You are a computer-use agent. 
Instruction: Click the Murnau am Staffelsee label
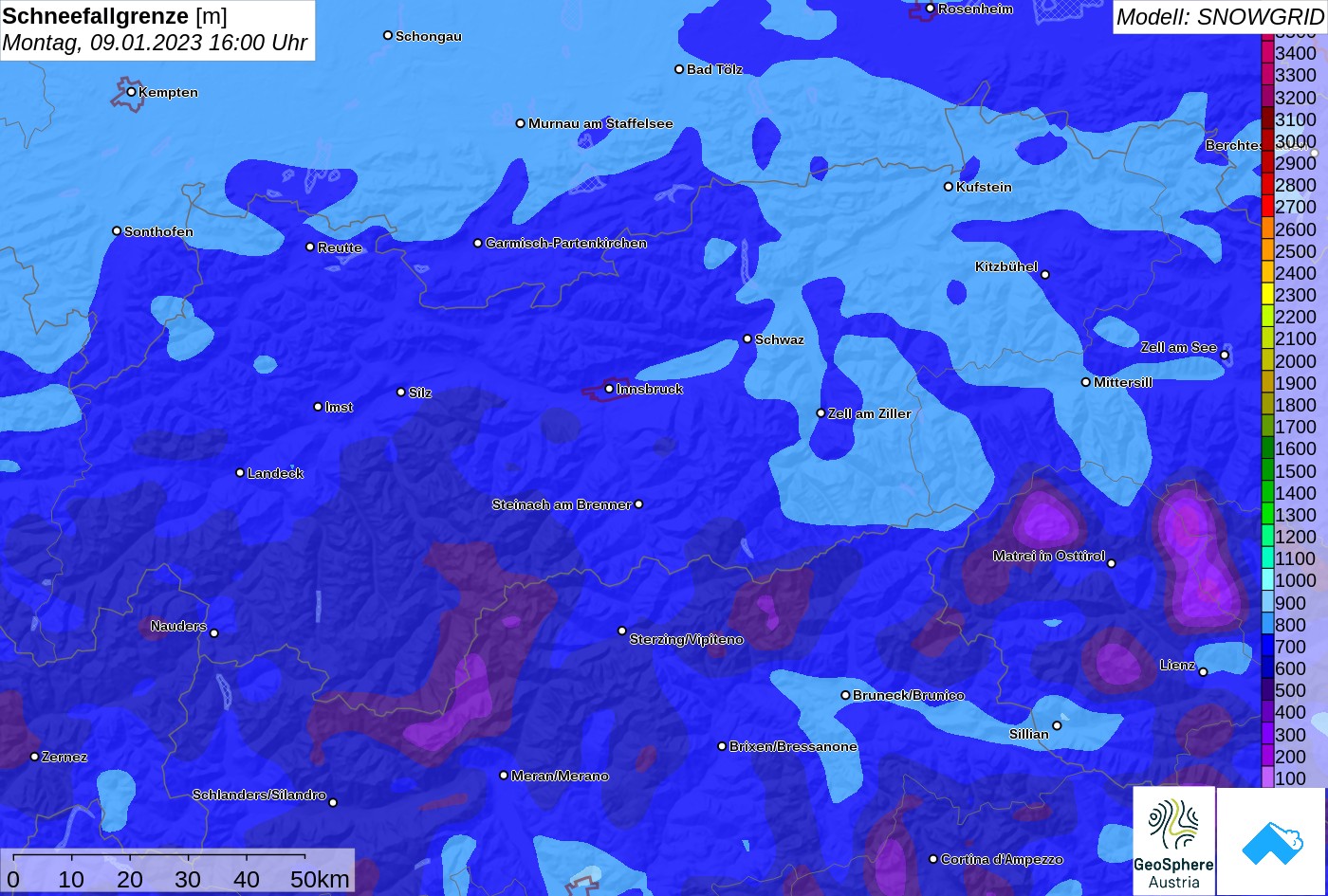point(600,123)
